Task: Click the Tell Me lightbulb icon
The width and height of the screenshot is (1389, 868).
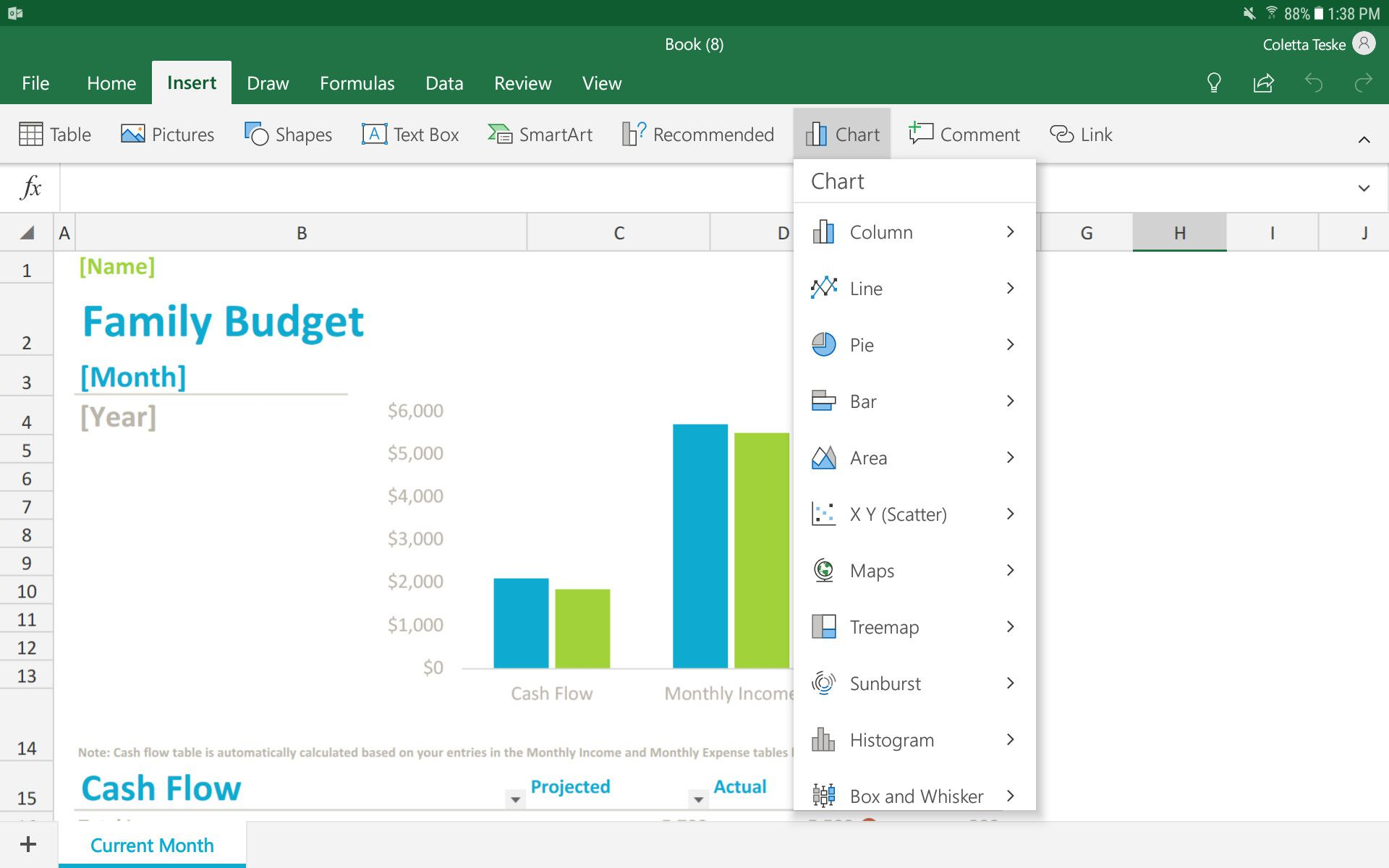Action: [x=1214, y=83]
